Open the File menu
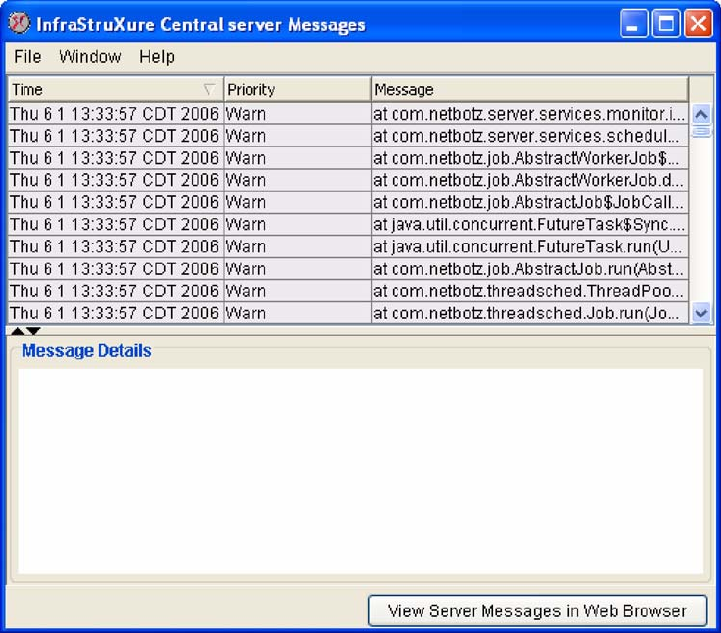This screenshot has width=721, height=633. tap(28, 57)
